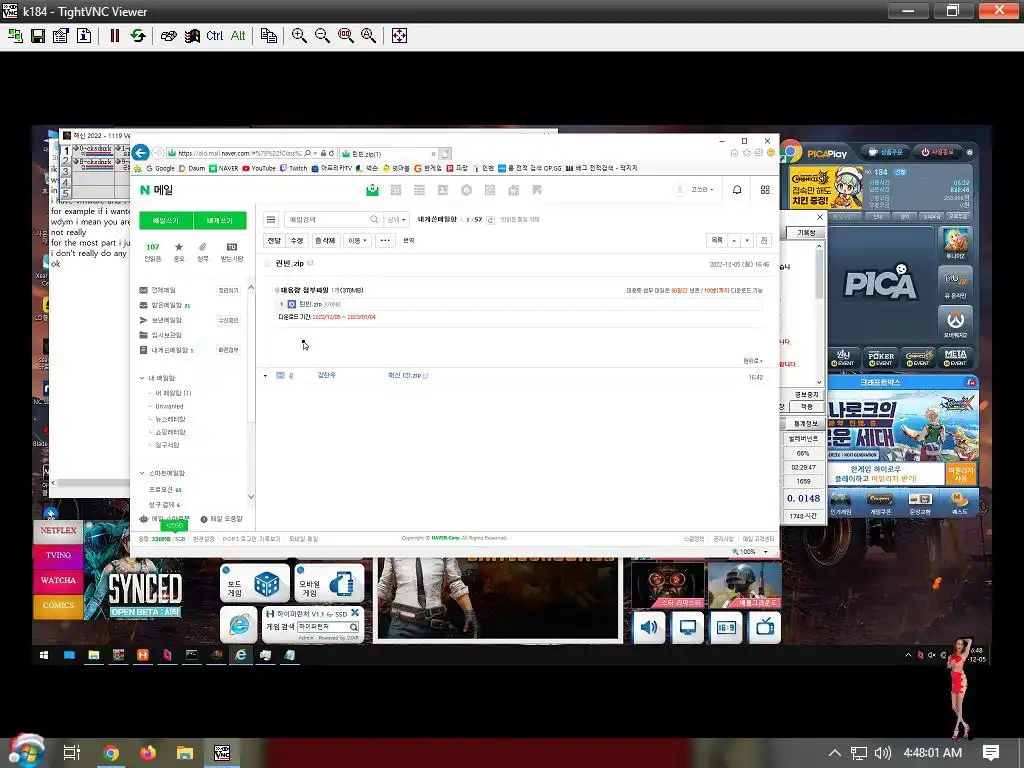Click the down arrow of the sidebar folder scrollbar
The image size is (1024, 768).
[251, 497]
